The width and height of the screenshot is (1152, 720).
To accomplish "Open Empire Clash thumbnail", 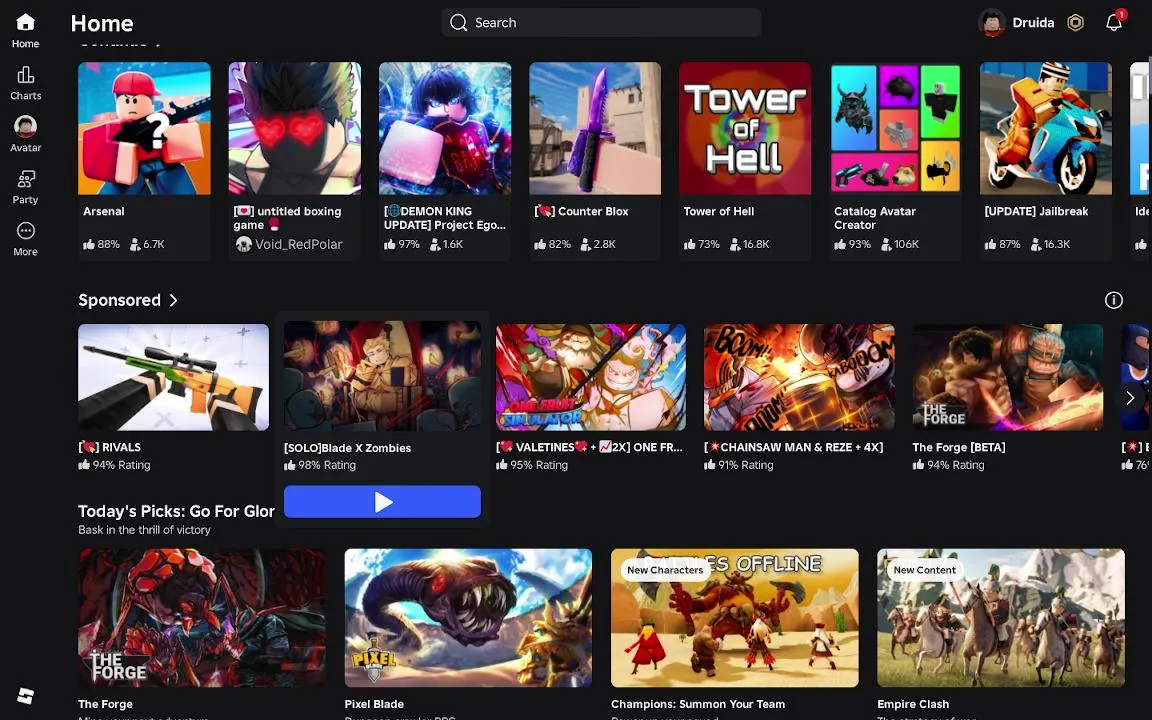I will 1001,618.
